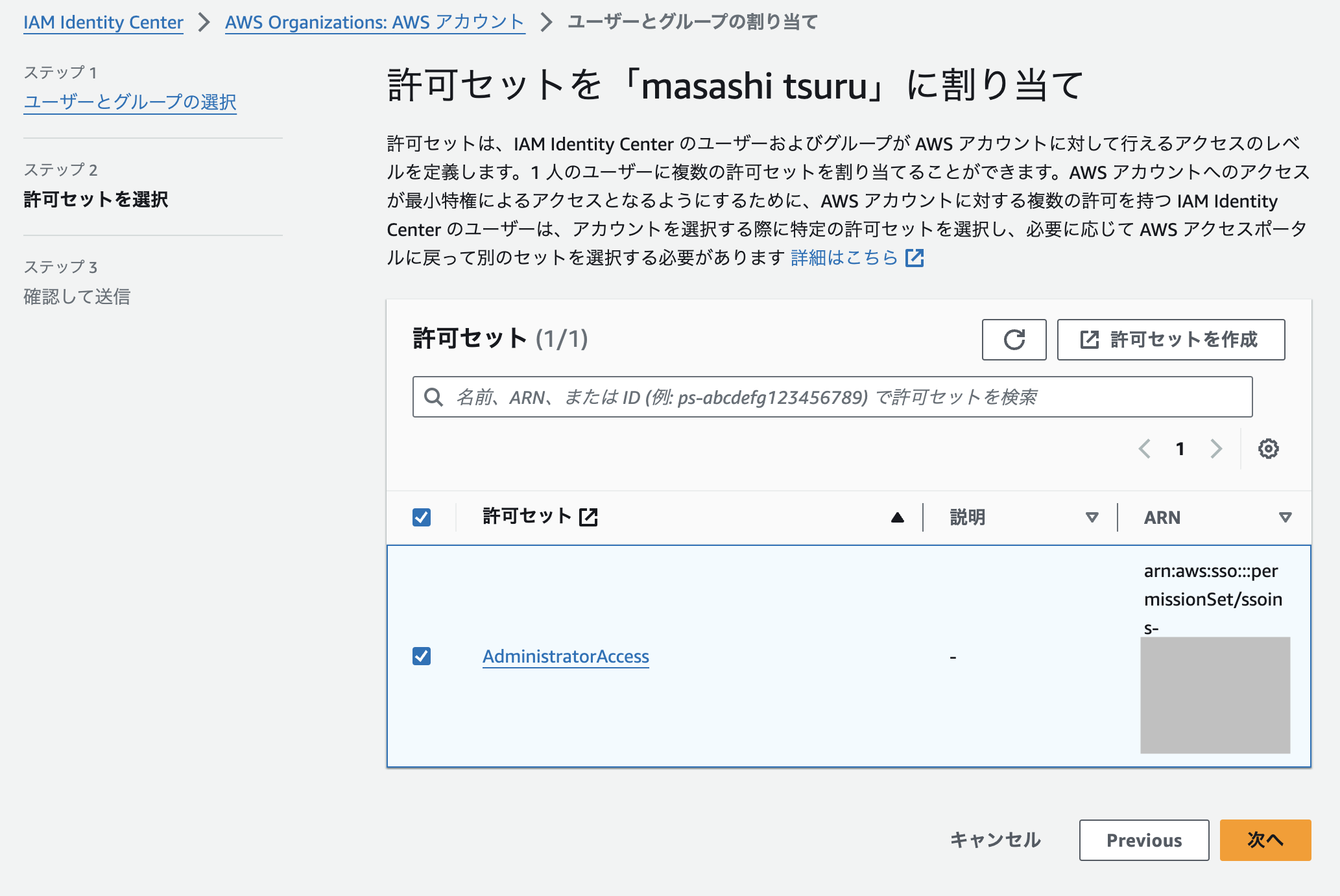This screenshot has width=1340, height=896.
Task: Click the ARN column header label
Action: click(1162, 517)
